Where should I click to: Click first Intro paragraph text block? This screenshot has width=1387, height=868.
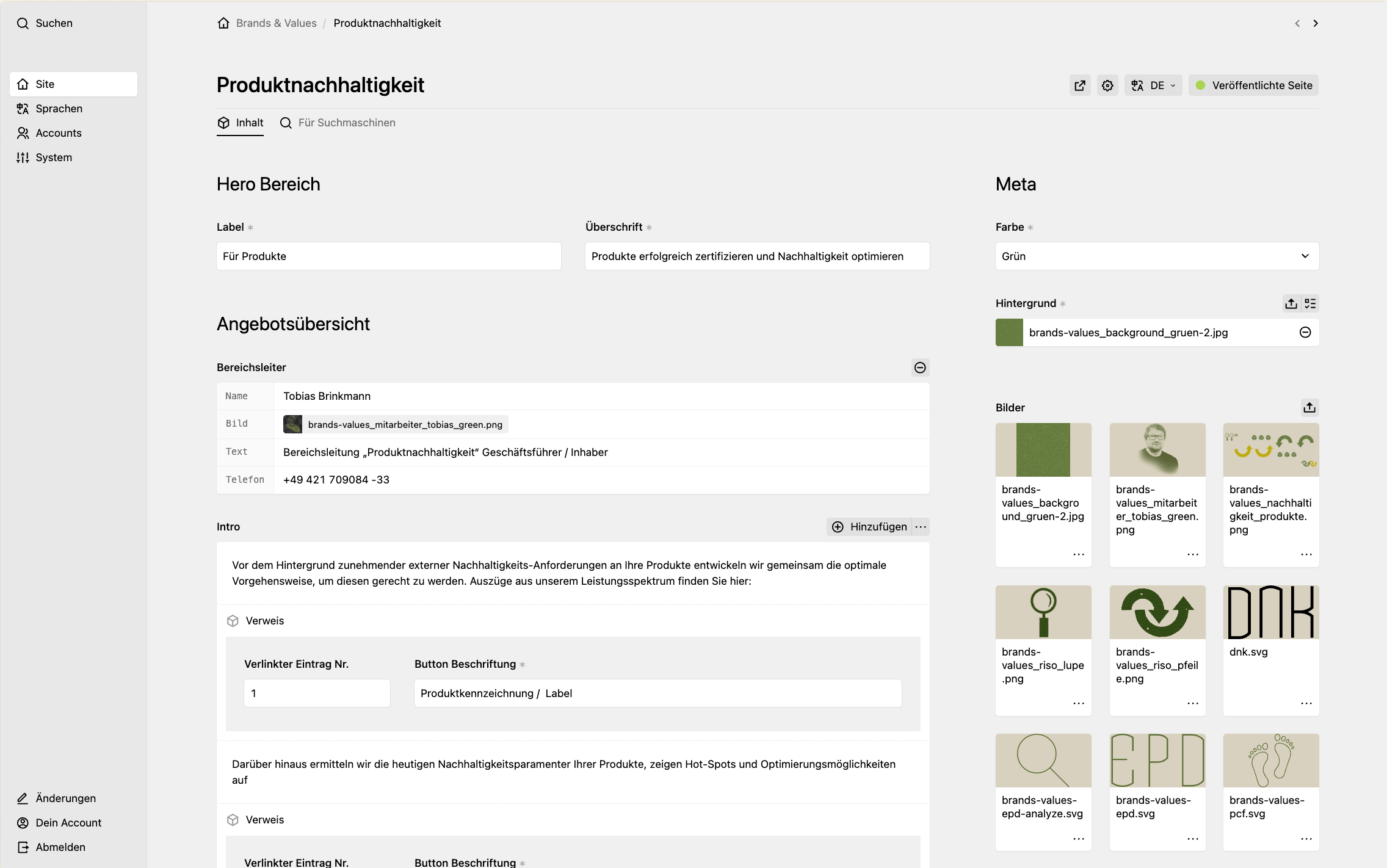pyautogui.click(x=573, y=573)
